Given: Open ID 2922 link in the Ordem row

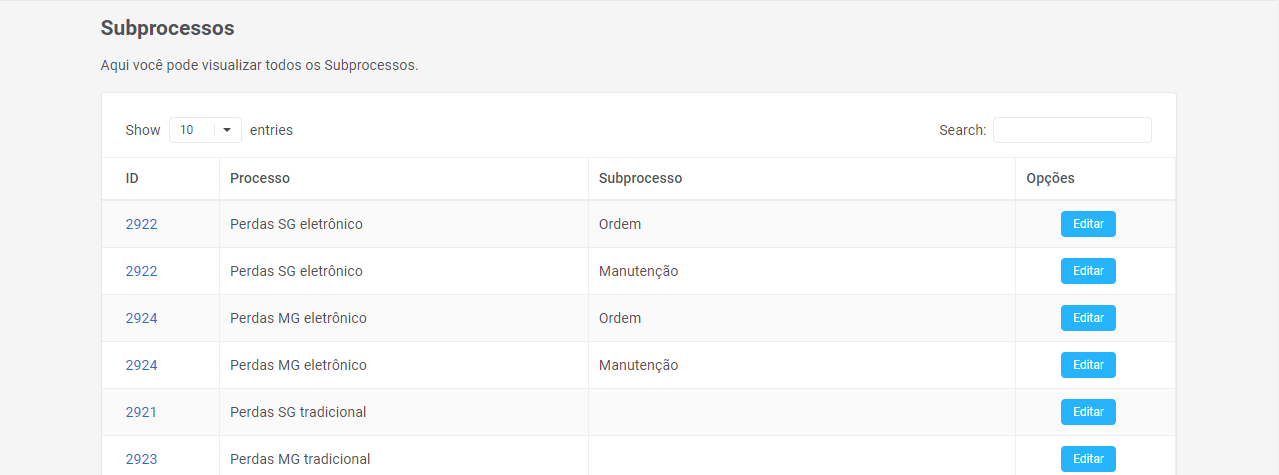Looking at the screenshot, I should [x=141, y=224].
